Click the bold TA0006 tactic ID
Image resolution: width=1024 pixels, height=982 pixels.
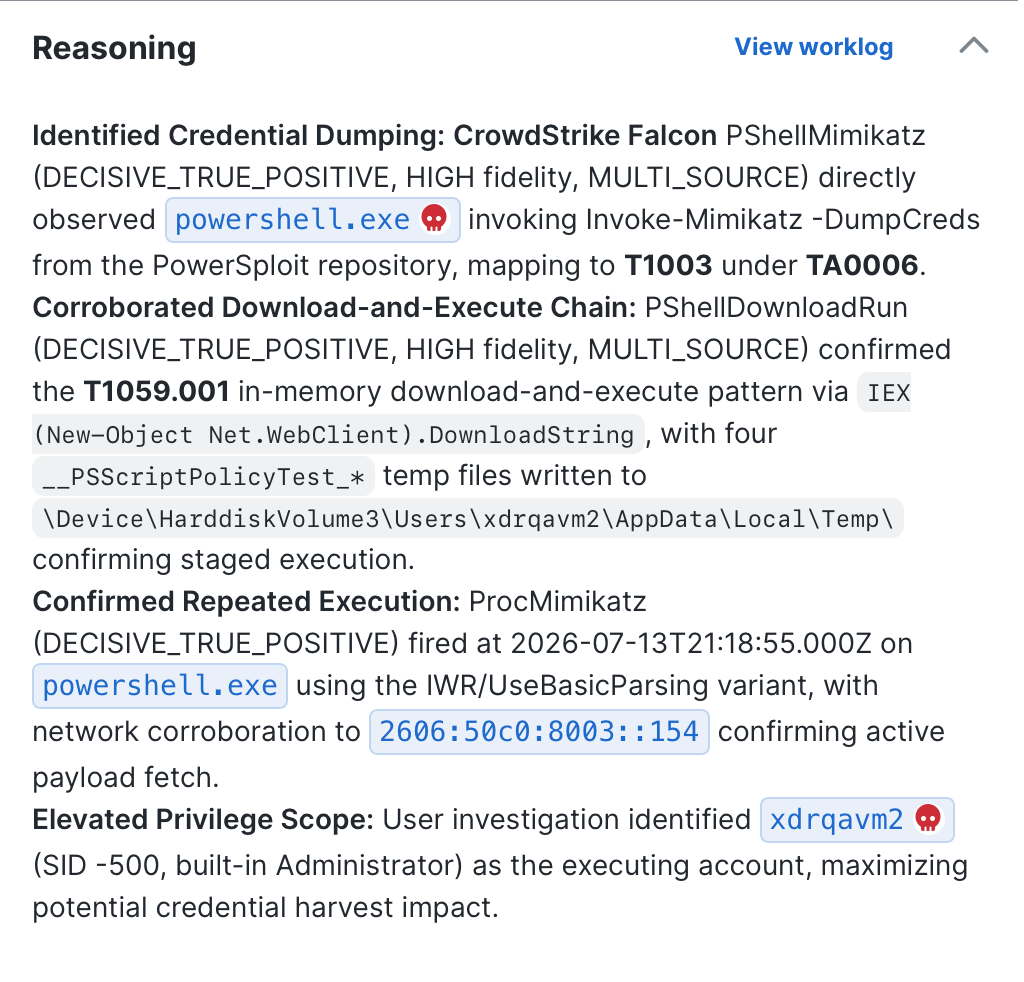pyautogui.click(x=862, y=265)
